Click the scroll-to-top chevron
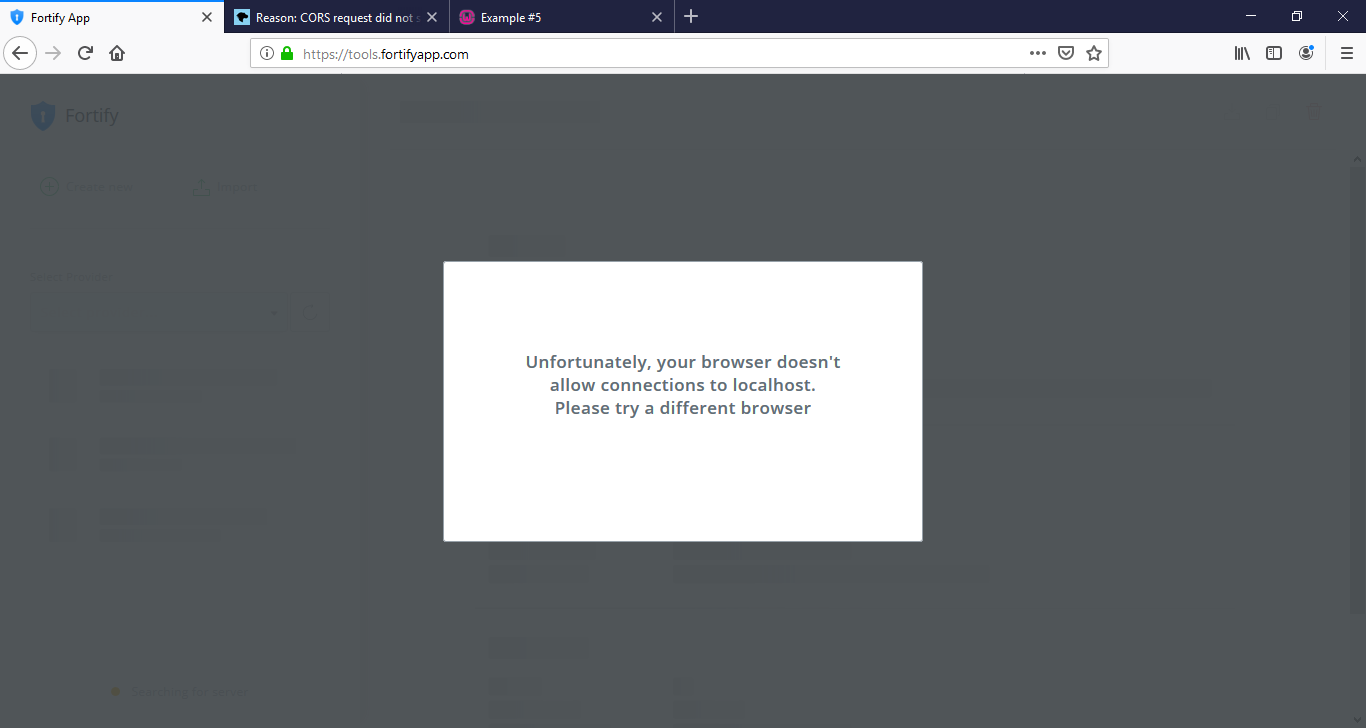The image size is (1366, 728). pos(1357,158)
